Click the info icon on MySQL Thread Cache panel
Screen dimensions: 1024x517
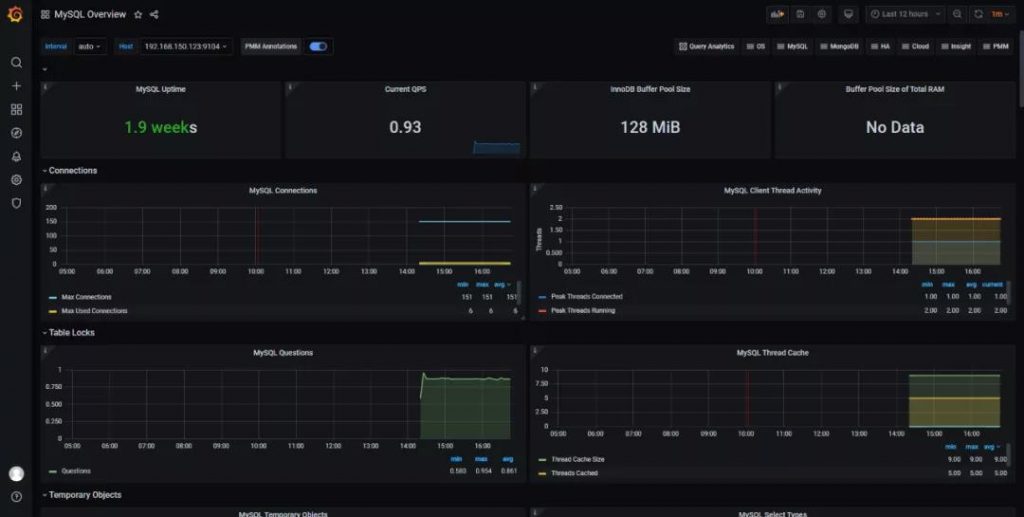[x=535, y=351]
